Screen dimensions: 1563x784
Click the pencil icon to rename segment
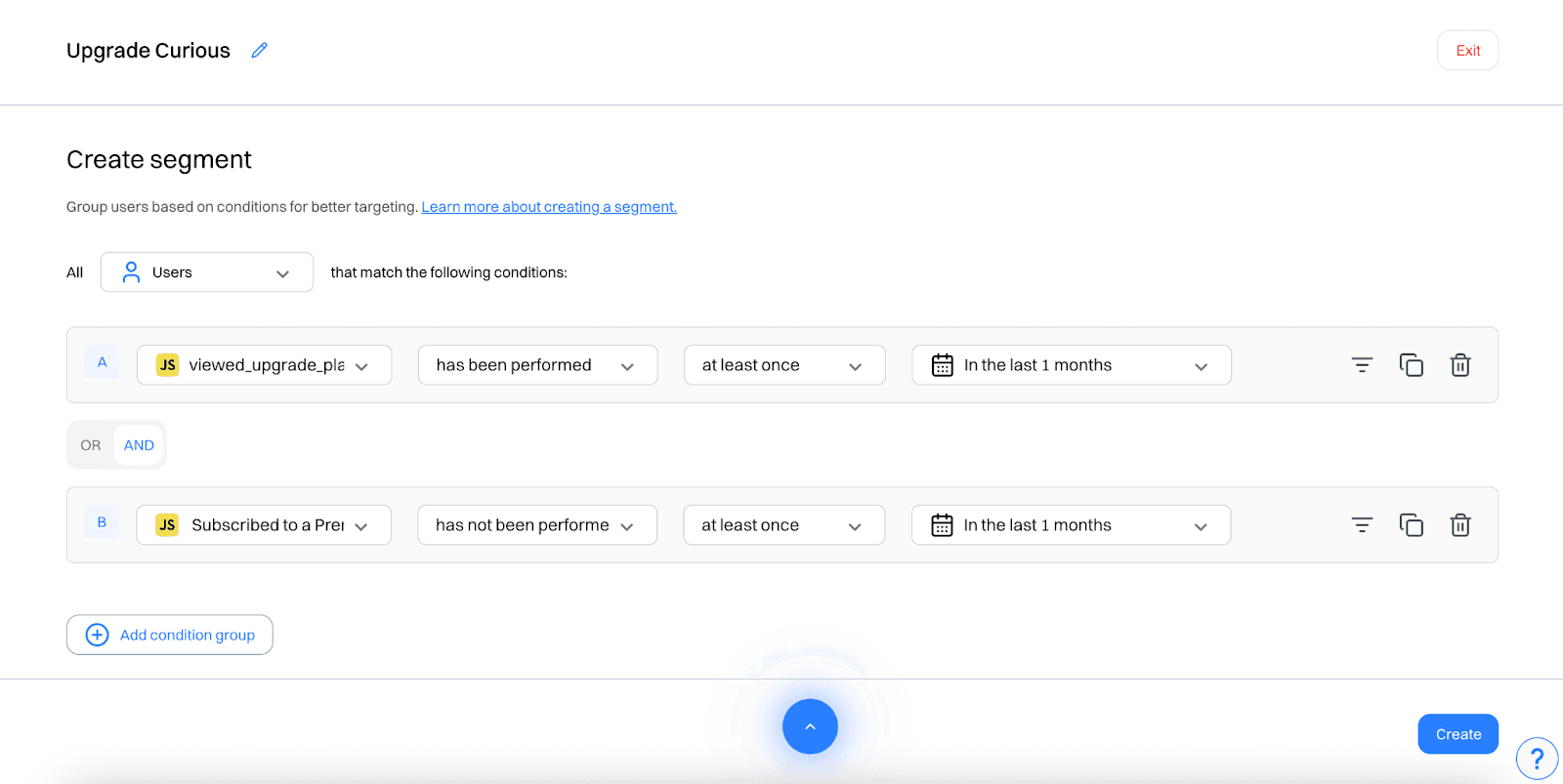(259, 51)
